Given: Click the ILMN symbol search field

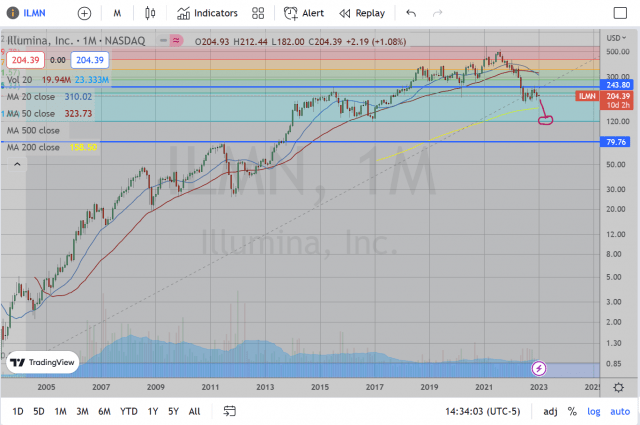Looking at the screenshot, I should [x=35, y=13].
